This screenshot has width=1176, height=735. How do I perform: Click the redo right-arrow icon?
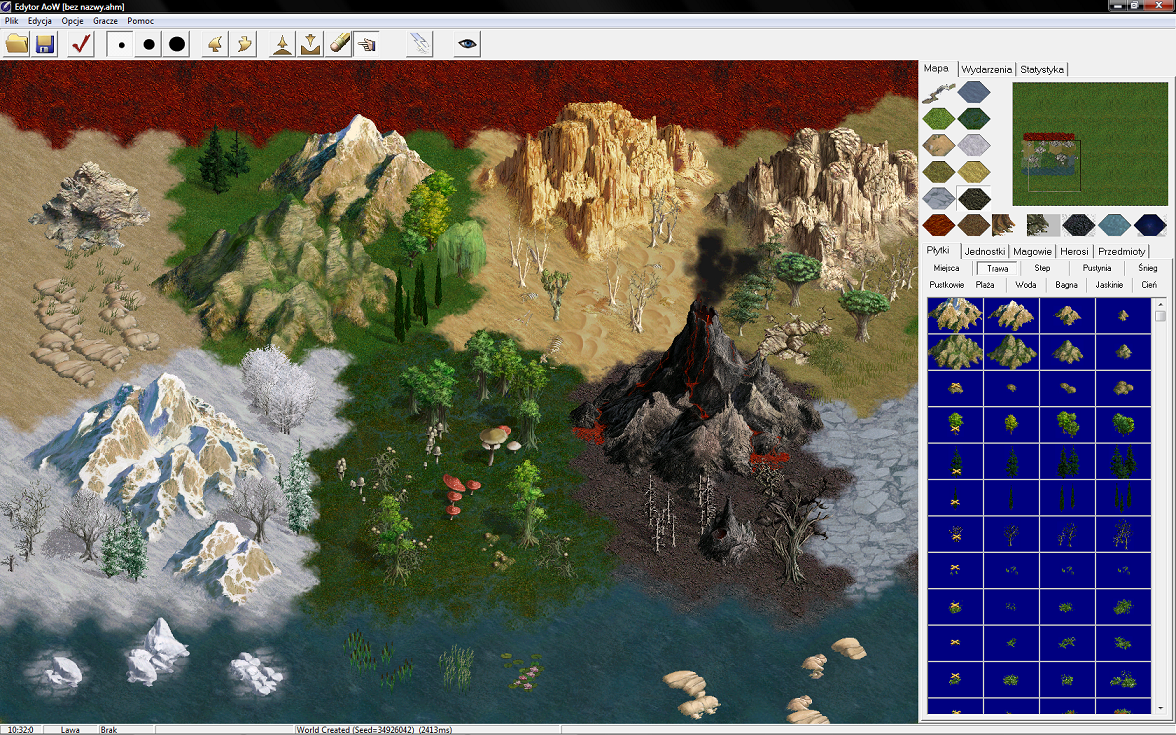point(244,44)
